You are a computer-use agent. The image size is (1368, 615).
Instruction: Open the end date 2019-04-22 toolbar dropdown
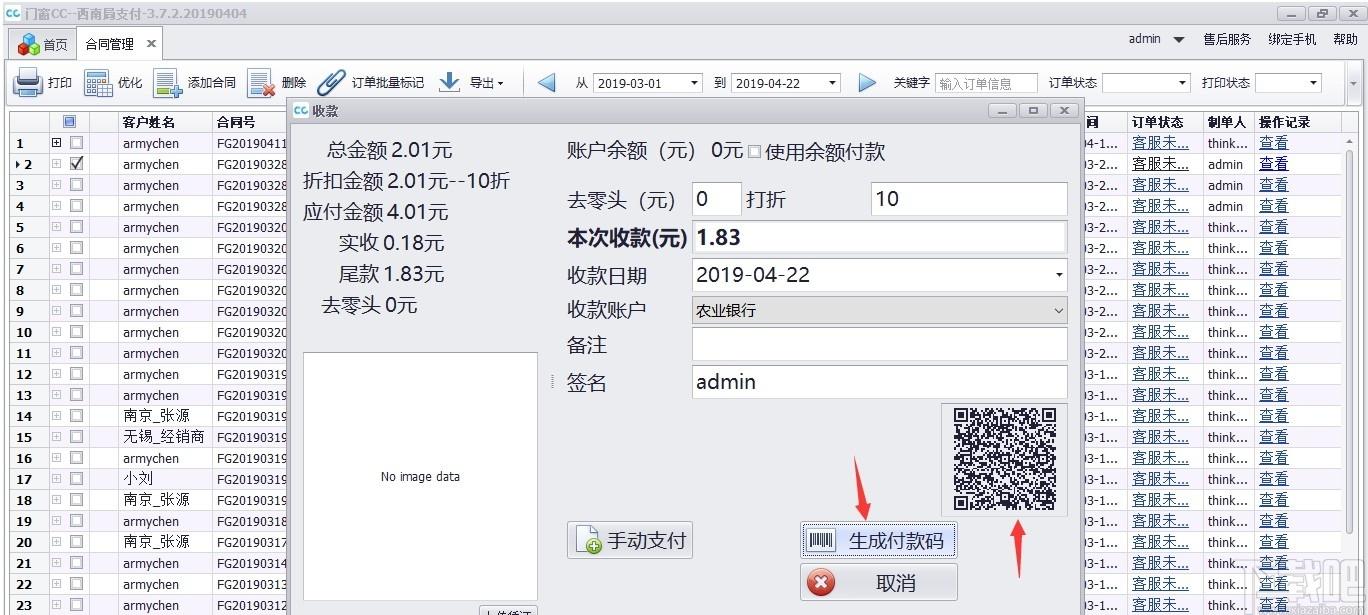point(833,83)
